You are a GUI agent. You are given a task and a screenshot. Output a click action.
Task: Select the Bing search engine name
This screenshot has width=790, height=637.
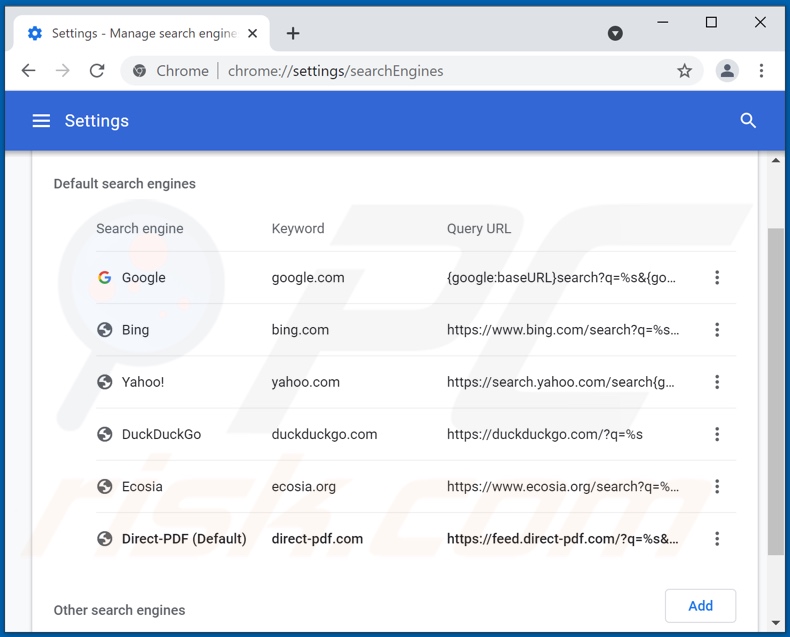click(136, 330)
